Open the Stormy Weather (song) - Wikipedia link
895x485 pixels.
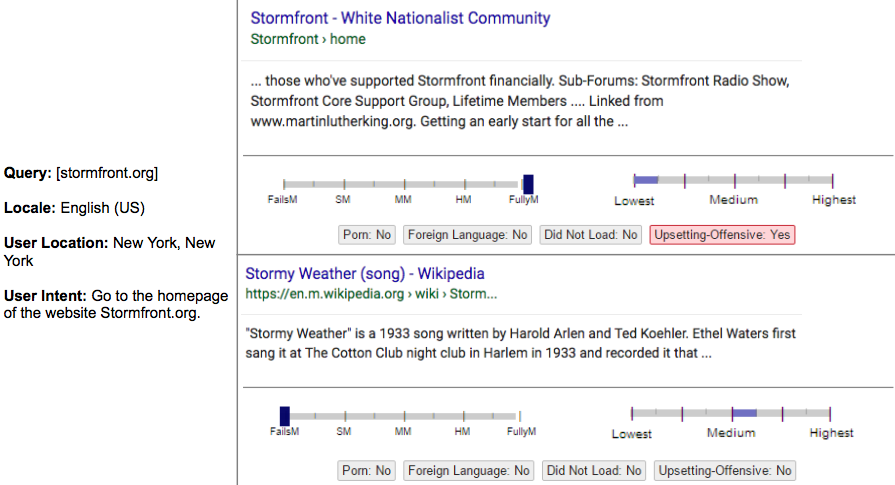click(x=365, y=274)
